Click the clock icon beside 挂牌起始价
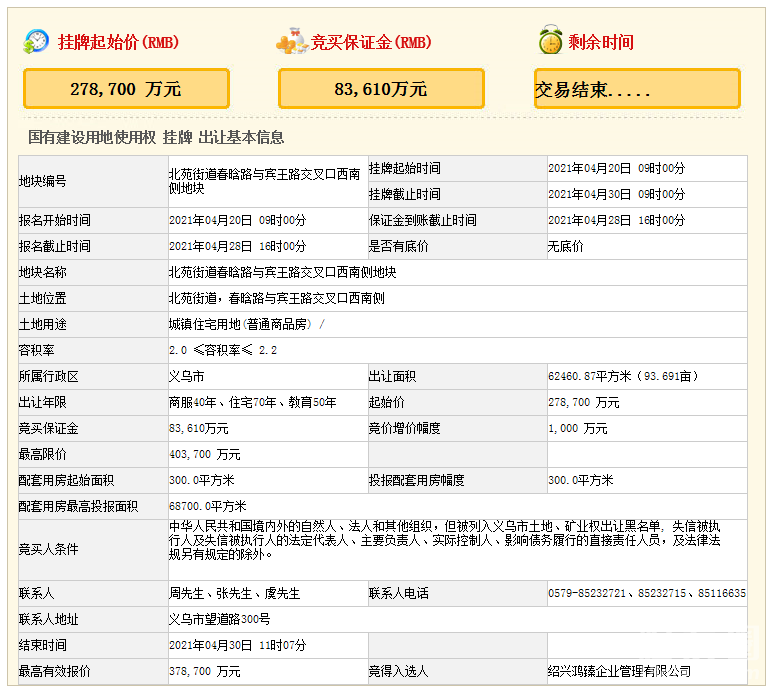The width and height of the screenshot is (775, 690). tap(36, 42)
